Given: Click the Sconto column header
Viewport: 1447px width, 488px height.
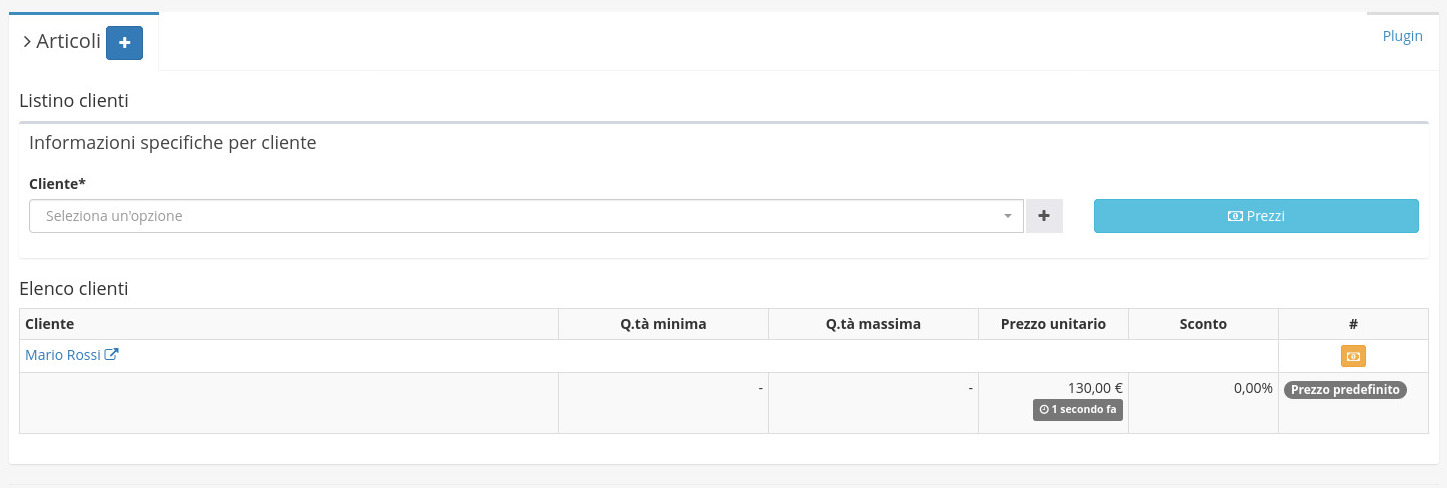Looking at the screenshot, I should click(1203, 324).
